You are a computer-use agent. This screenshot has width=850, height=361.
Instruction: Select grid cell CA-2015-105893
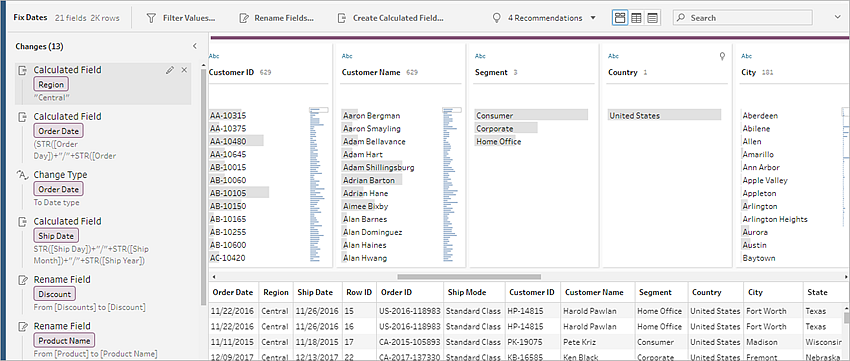tap(410, 343)
